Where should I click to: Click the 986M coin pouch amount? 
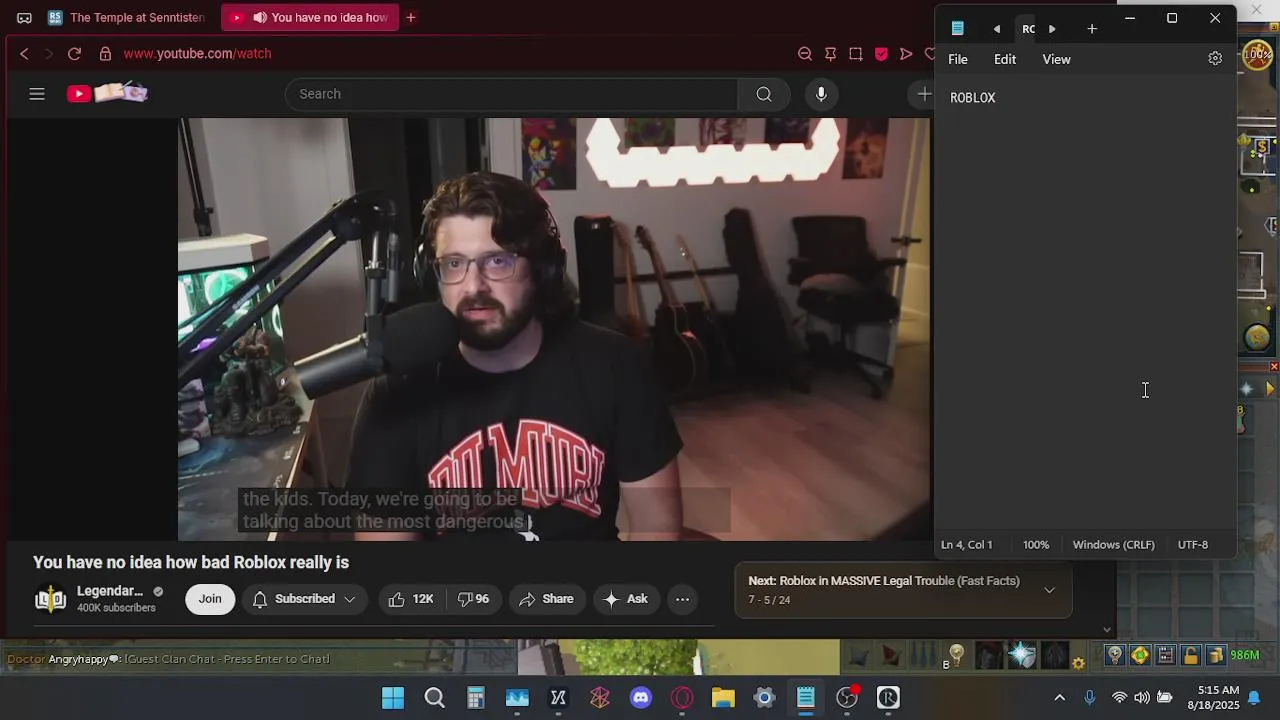[x=1245, y=656]
